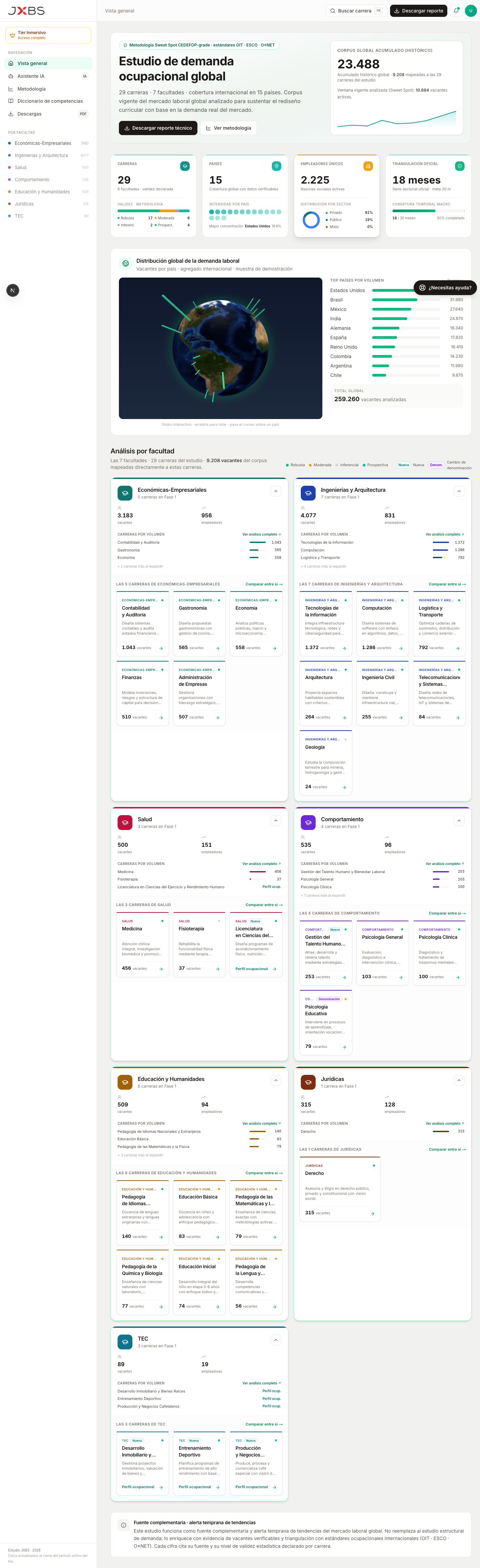This screenshot has height=1568, width=480.
Task: Click Comparar entre sí for Salud careers
Action: click(264, 905)
